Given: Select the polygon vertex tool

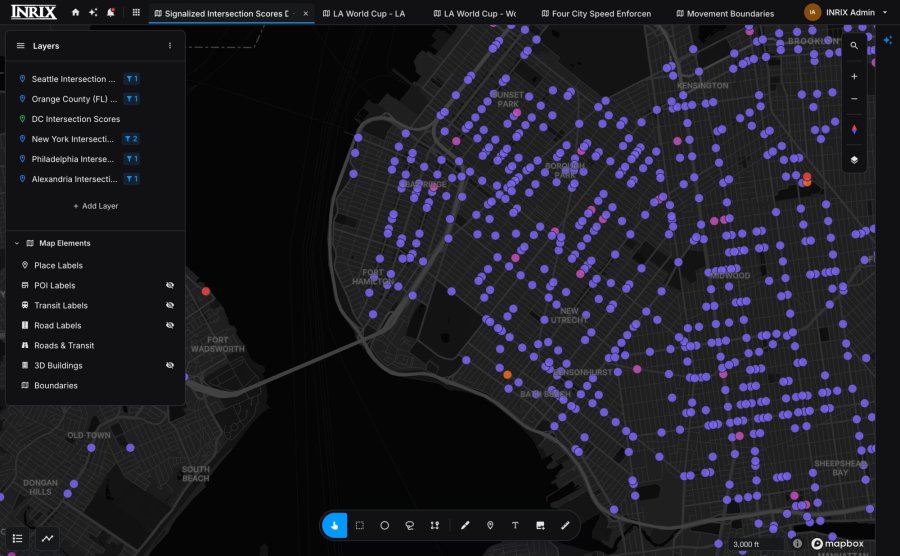Looking at the screenshot, I should pos(435,525).
